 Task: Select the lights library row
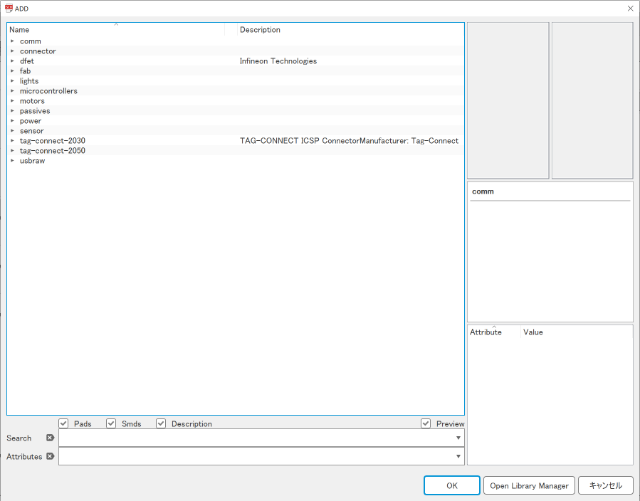coord(235,81)
